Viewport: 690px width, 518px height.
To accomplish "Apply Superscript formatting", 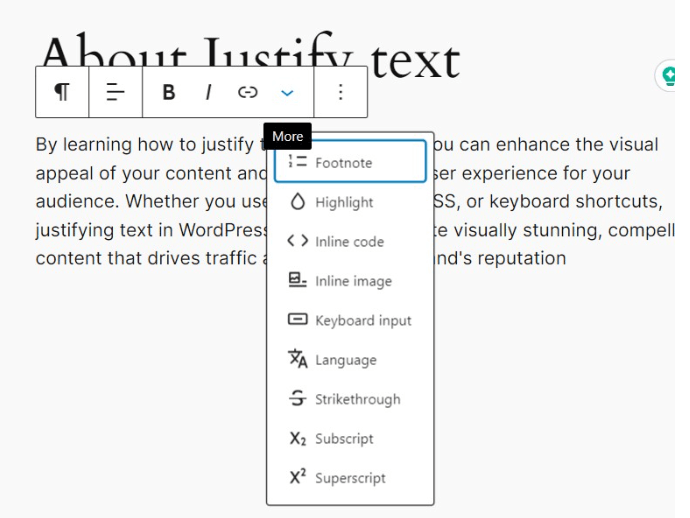I will (x=350, y=478).
